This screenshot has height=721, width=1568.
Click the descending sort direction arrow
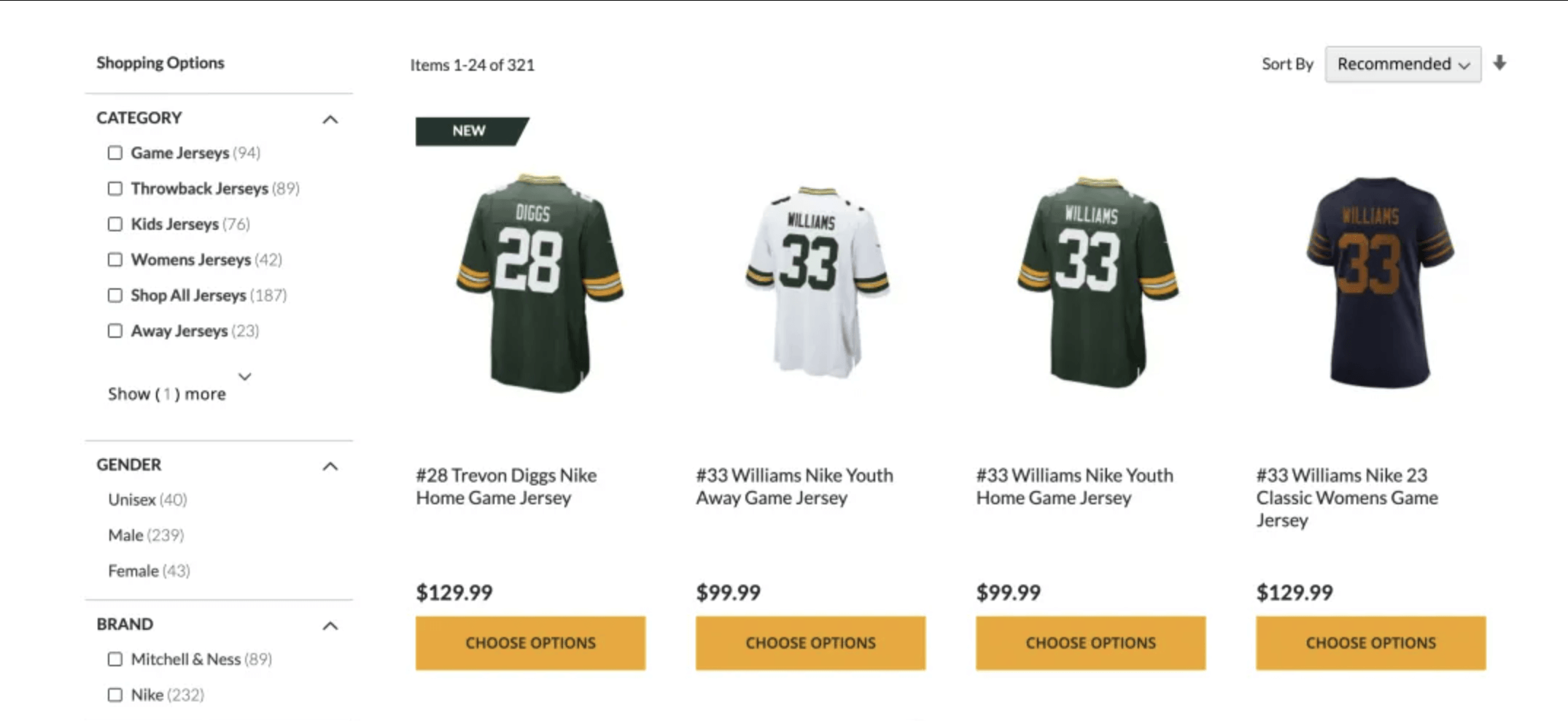click(1499, 63)
